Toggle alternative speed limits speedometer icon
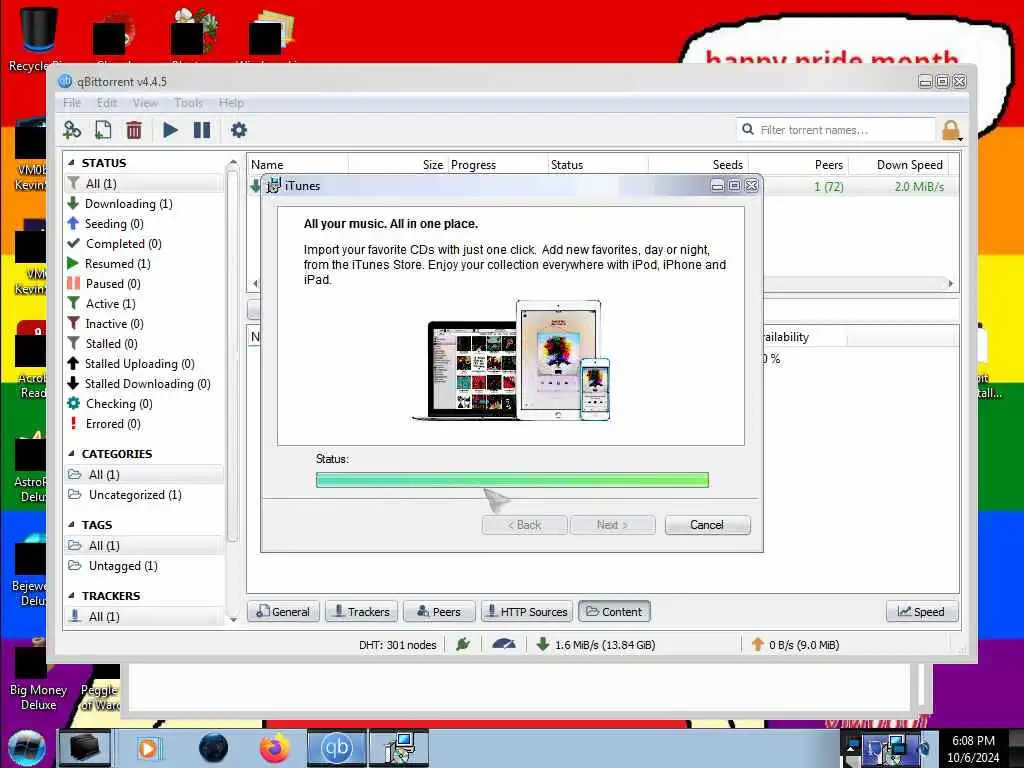1024x768 pixels. tap(504, 645)
